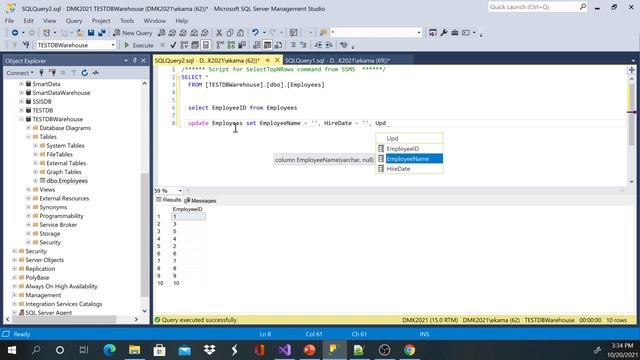The height and width of the screenshot is (360, 640).
Task: Expand the SmartData database node
Action: click(21, 84)
